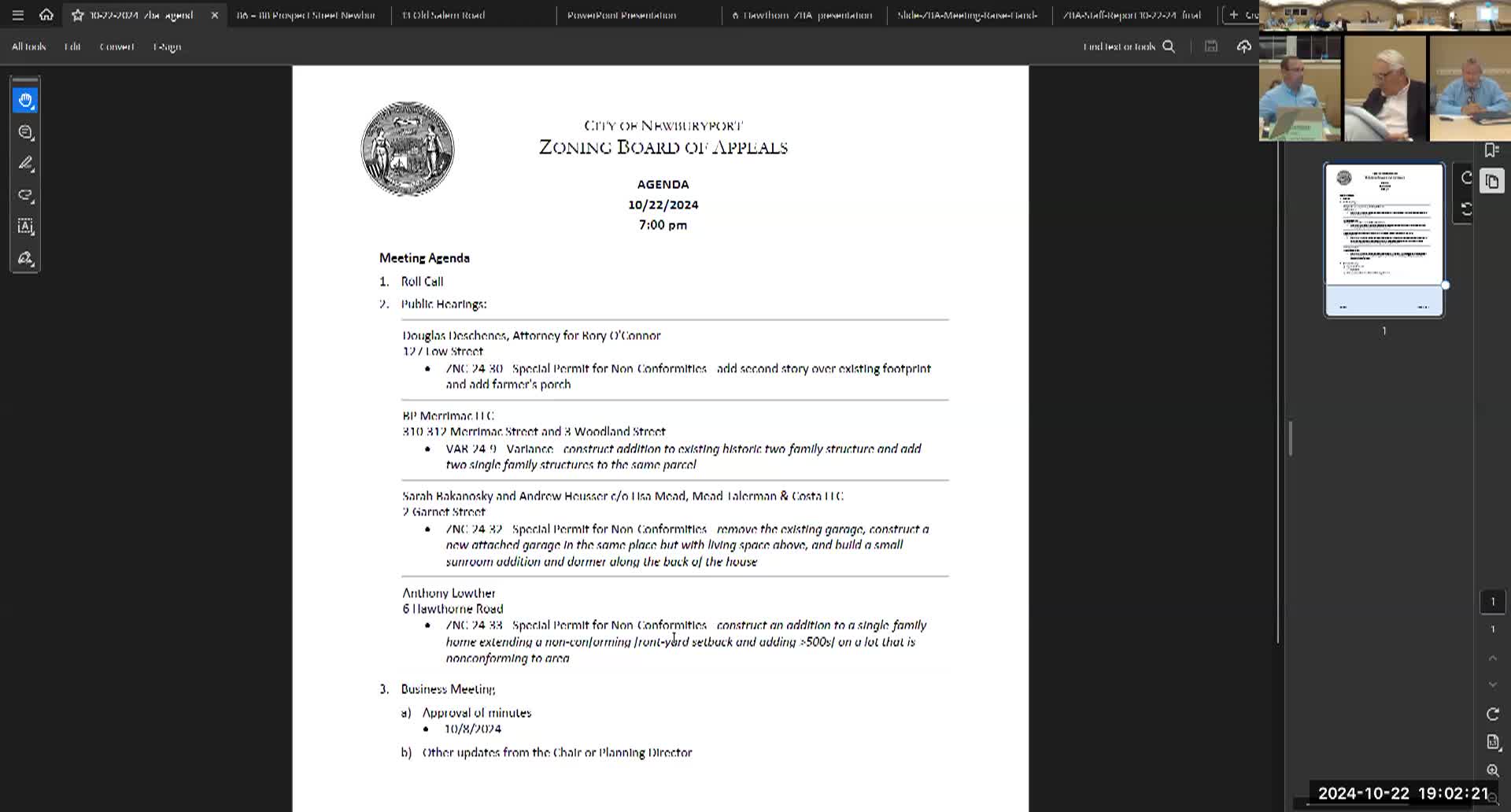The image size is (1511, 812).
Task: Open the page display fit options
Action: (1492, 742)
